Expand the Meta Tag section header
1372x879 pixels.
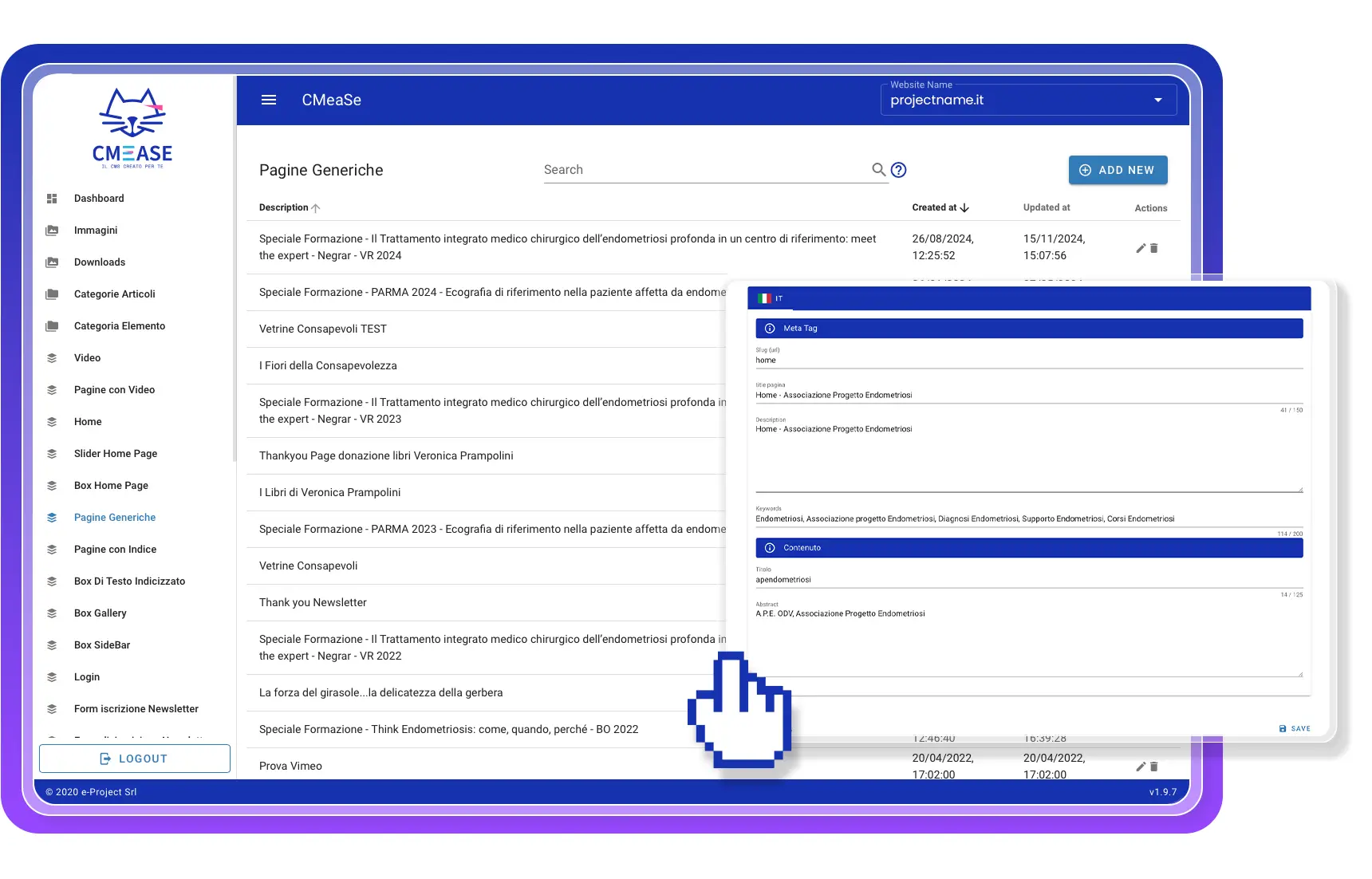pyautogui.click(x=1029, y=329)
